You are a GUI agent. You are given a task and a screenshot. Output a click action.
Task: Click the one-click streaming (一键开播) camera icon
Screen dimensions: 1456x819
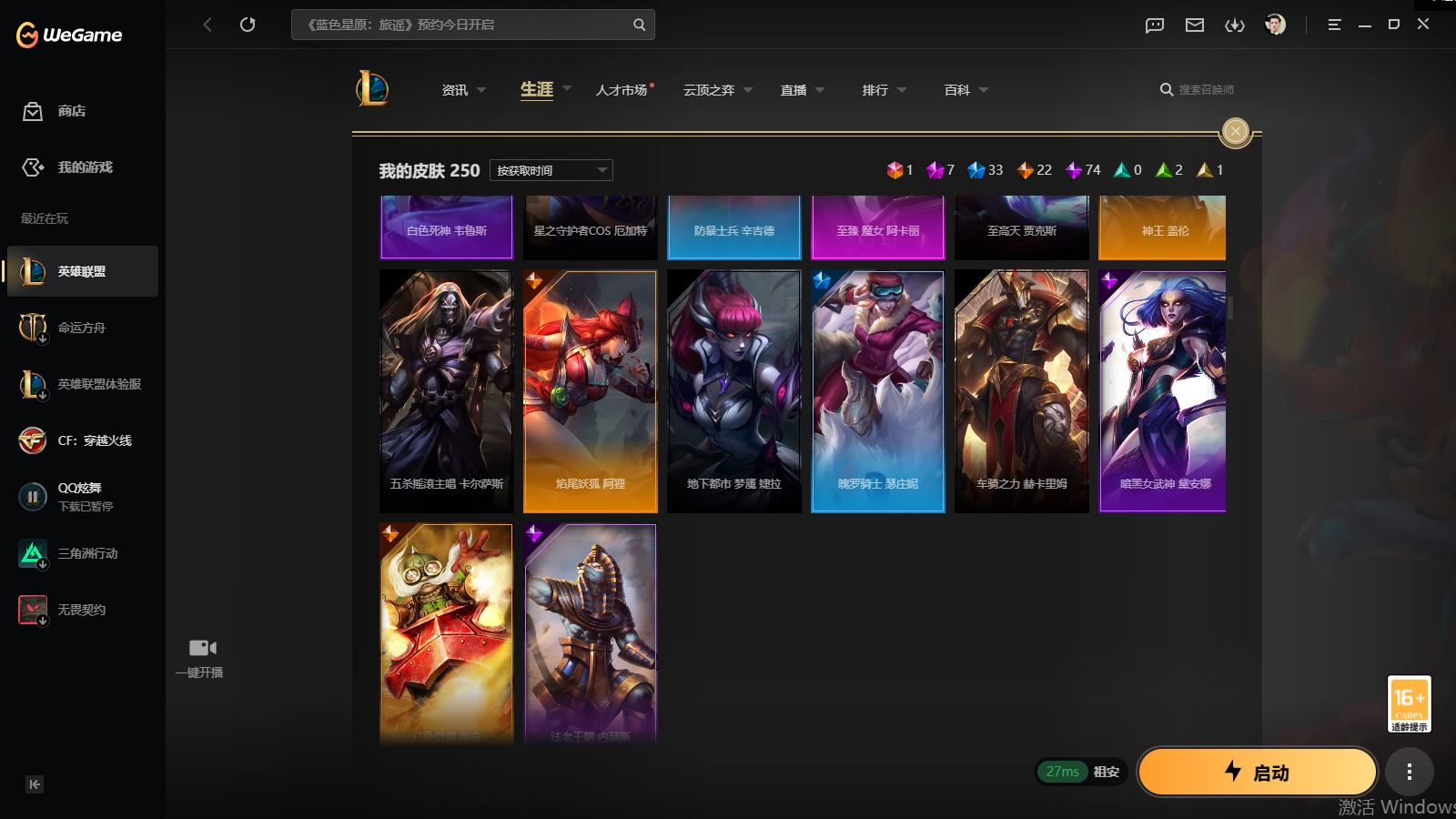click(x=202, y=648)
